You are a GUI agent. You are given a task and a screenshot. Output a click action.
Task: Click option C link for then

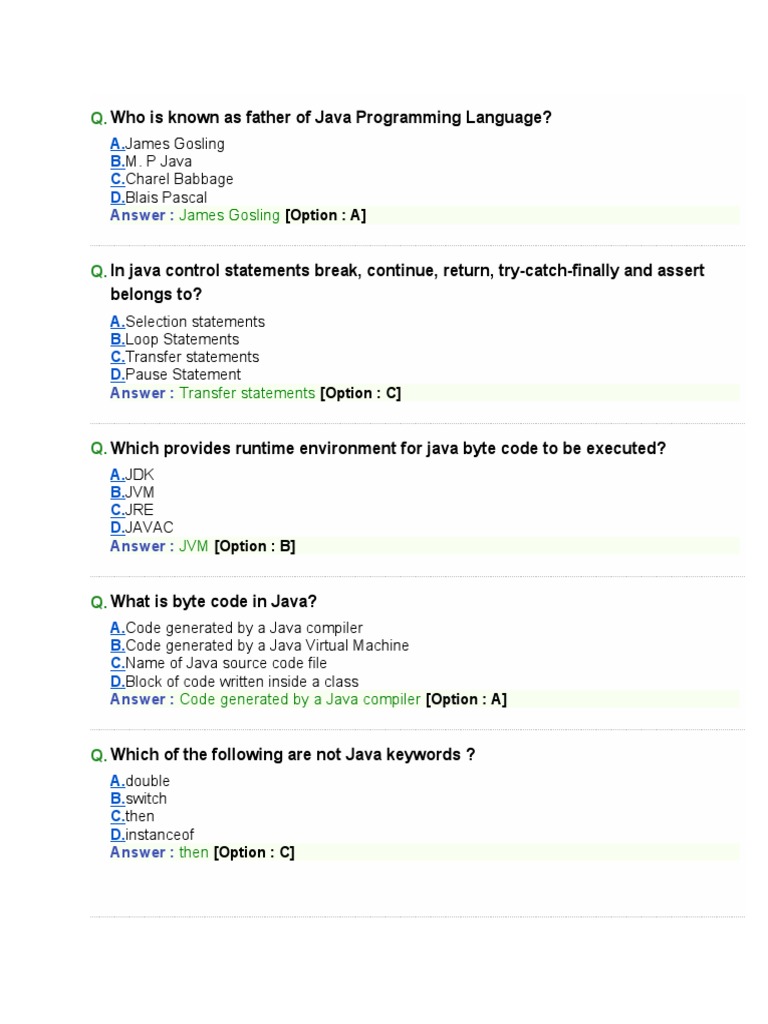[x=118, y=817]
